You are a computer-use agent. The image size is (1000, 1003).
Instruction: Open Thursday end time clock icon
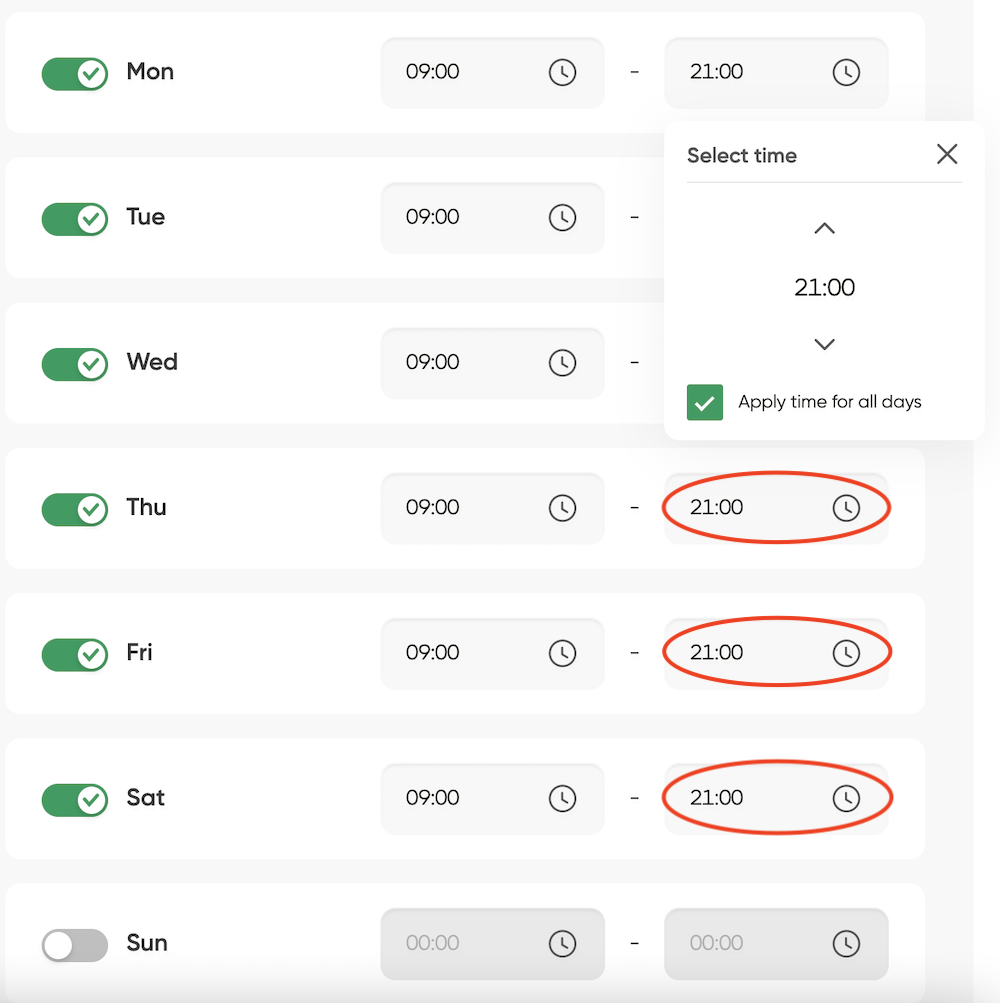[846, 508]
